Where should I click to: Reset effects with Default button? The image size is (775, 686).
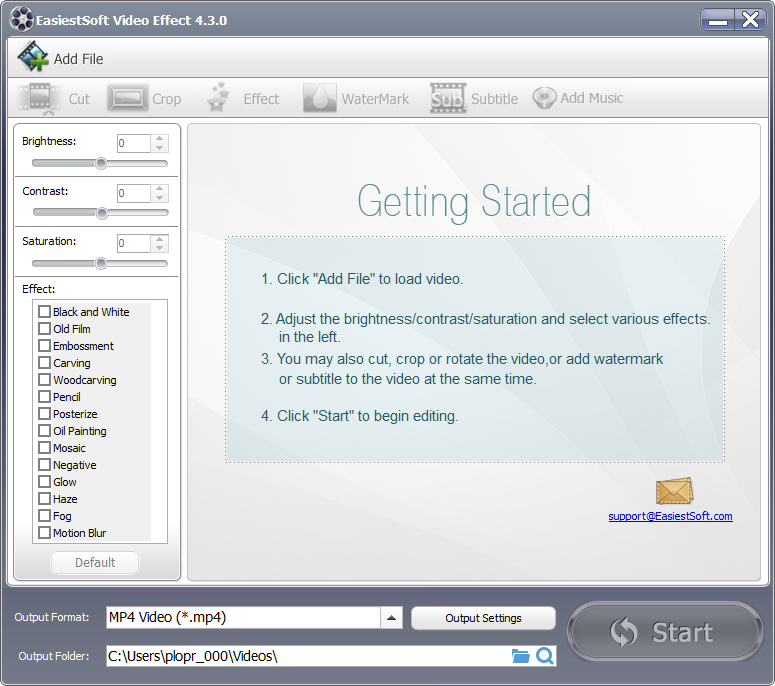click(95, 562)
